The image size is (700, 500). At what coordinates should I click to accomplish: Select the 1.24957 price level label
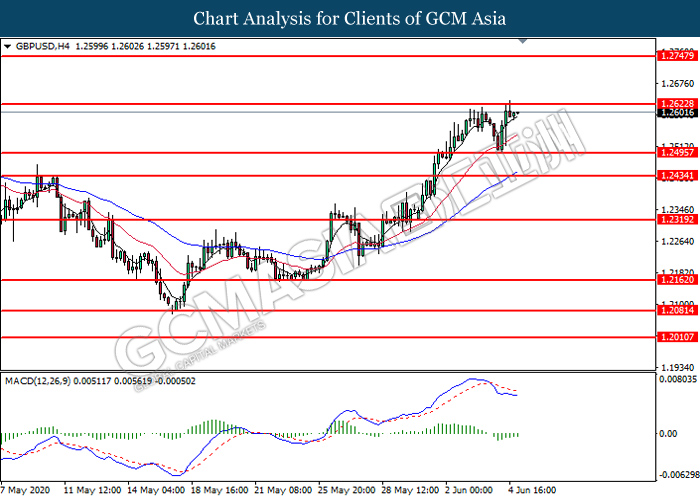(x=677, y=152)
